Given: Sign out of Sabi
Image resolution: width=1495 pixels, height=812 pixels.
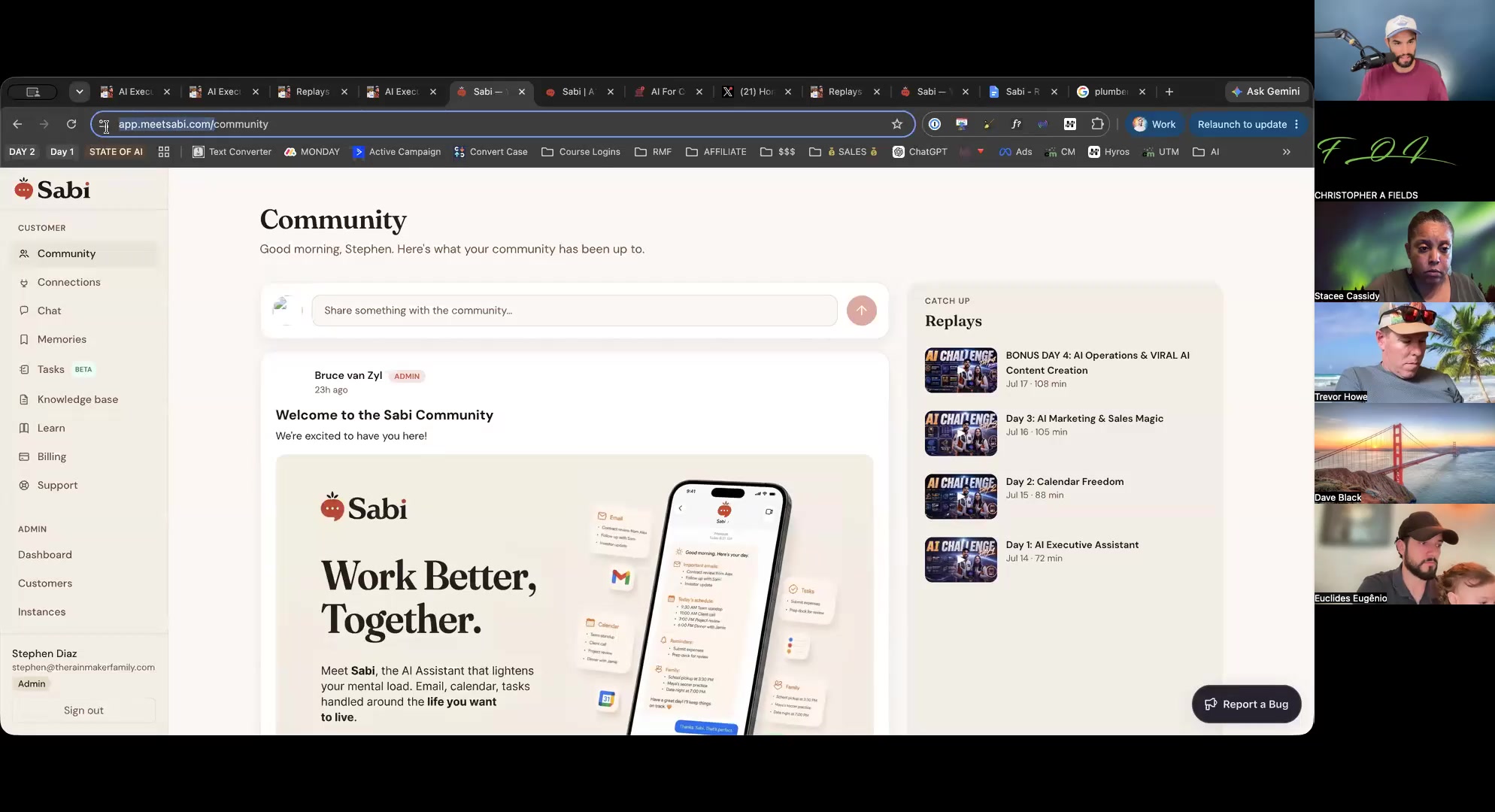Looking at the screenshot, I should 83,710.
